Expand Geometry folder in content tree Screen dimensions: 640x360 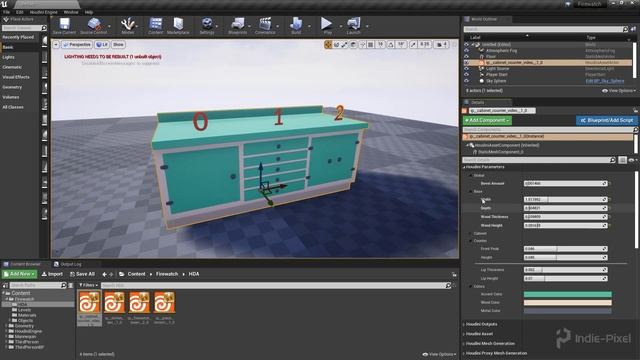pos(7,326)
